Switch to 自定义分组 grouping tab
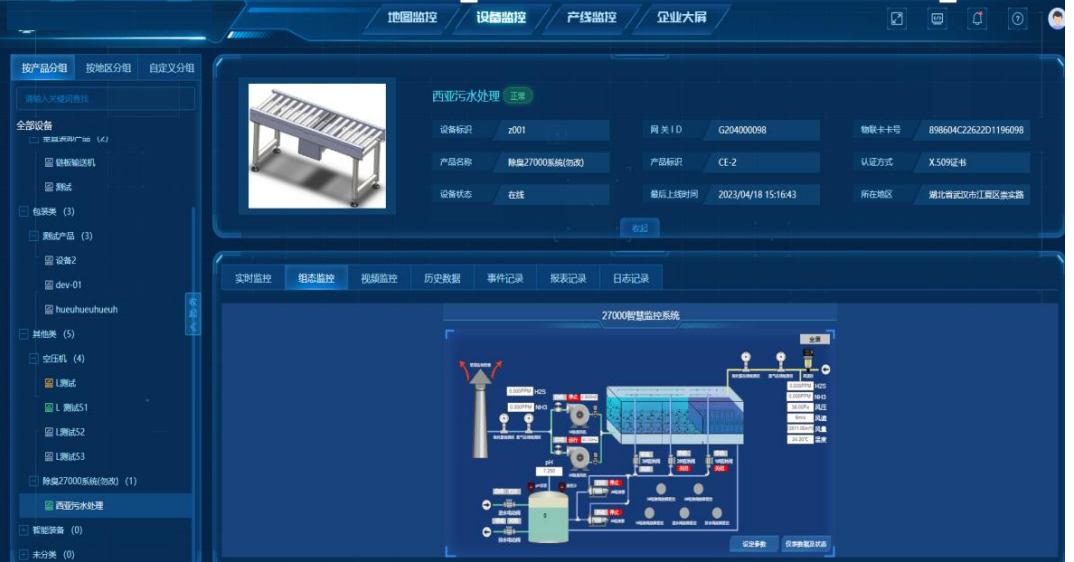The width and height of the screenshot is (1074, 562). pos(171,68)
